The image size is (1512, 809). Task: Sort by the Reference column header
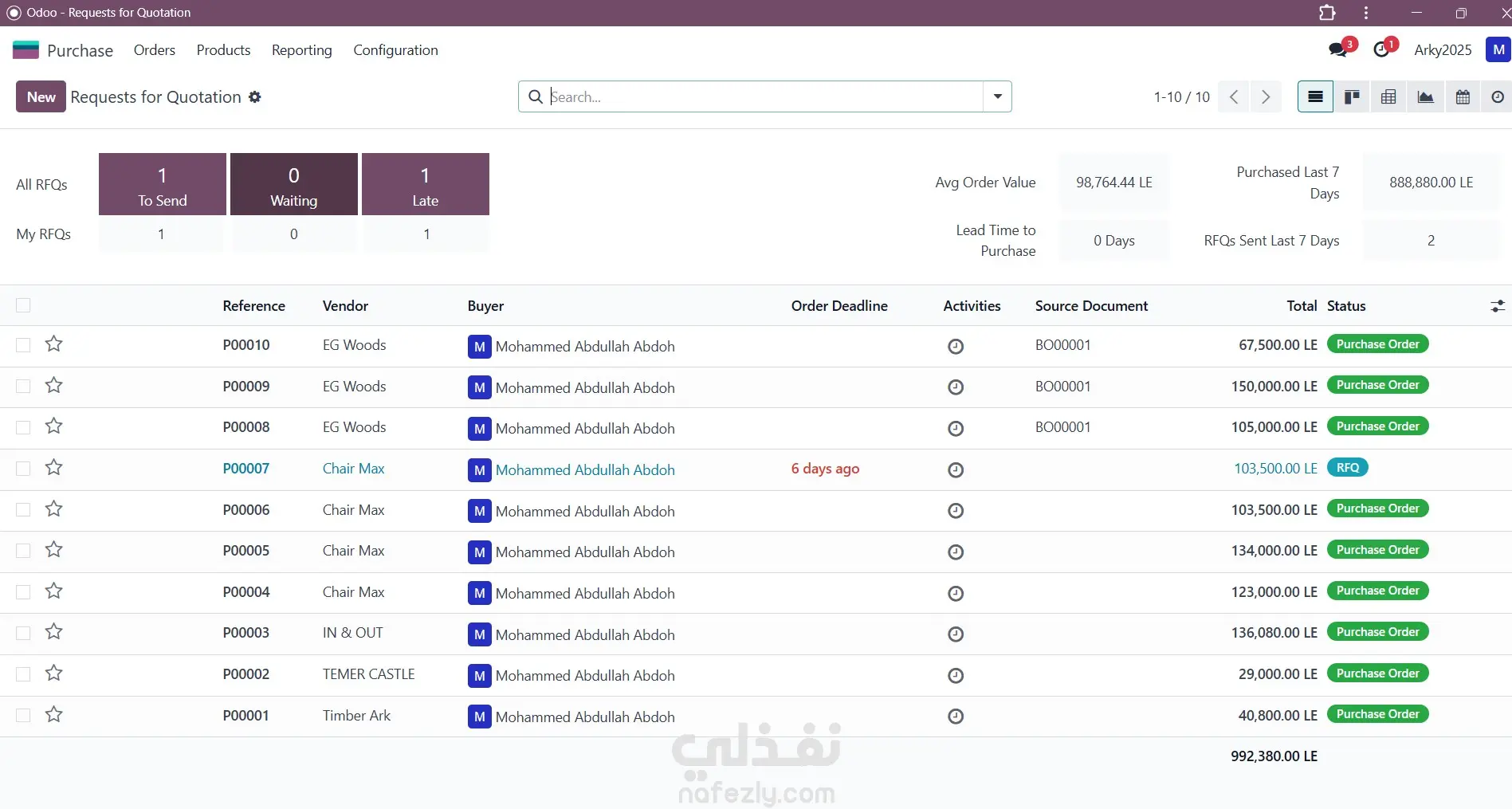coord(253,306)
